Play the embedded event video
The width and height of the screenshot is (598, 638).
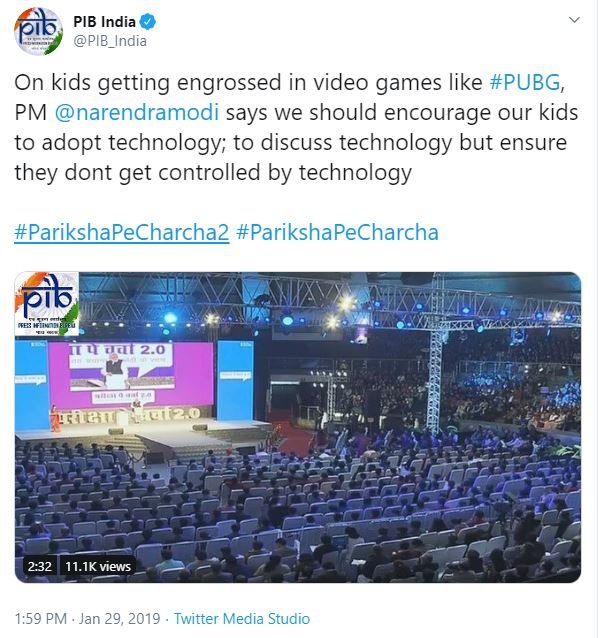pos(298,427)
